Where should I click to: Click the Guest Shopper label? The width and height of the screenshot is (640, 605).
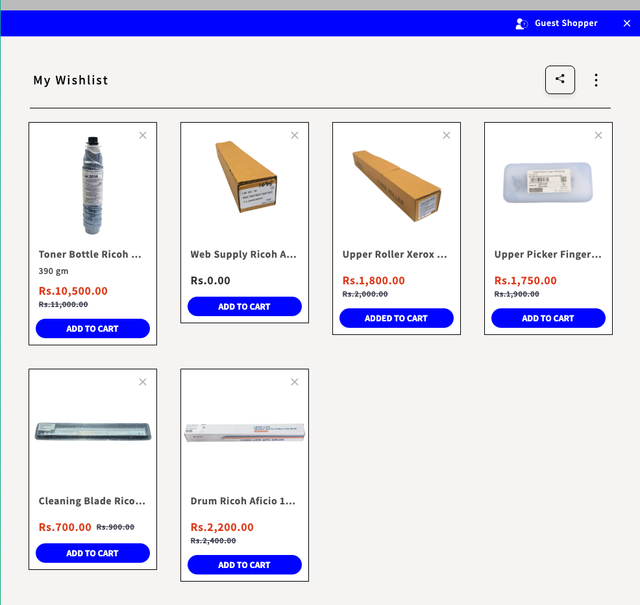tap(566, 23)
